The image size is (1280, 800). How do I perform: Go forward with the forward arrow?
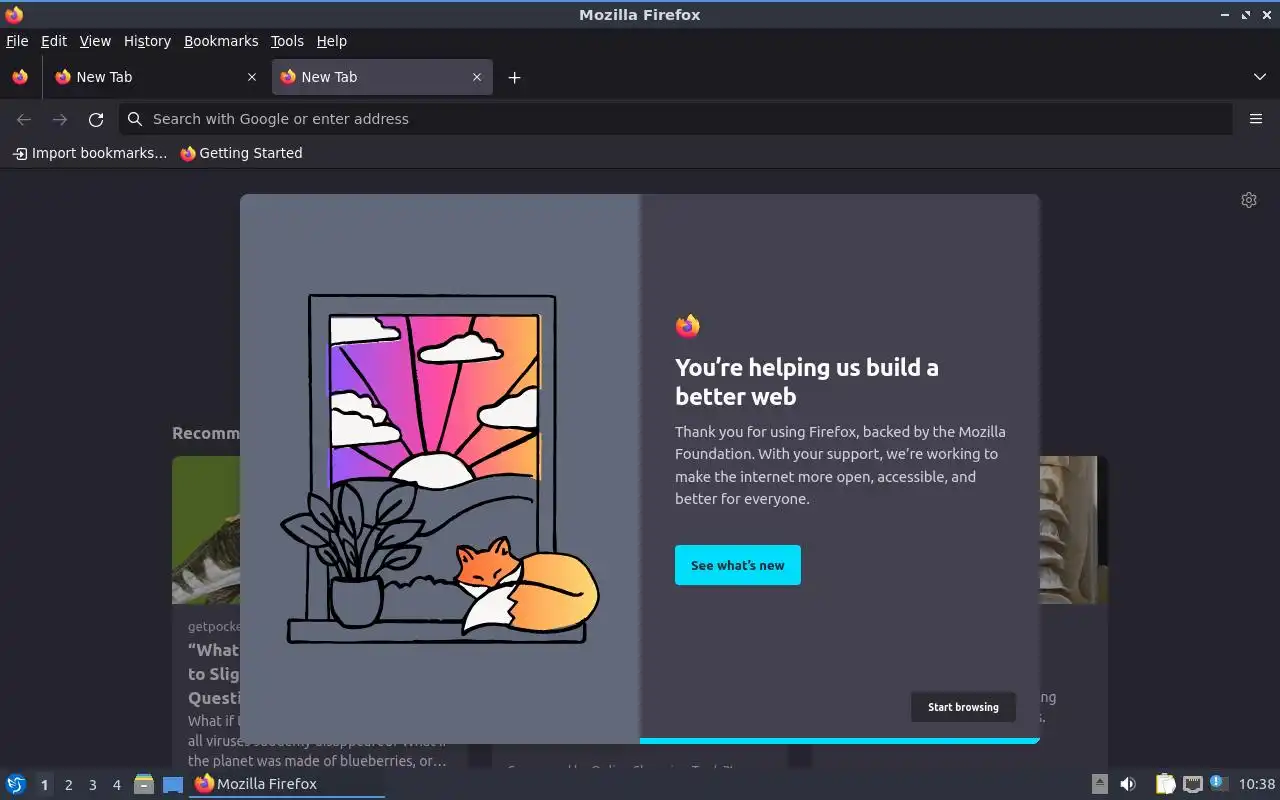60,119
